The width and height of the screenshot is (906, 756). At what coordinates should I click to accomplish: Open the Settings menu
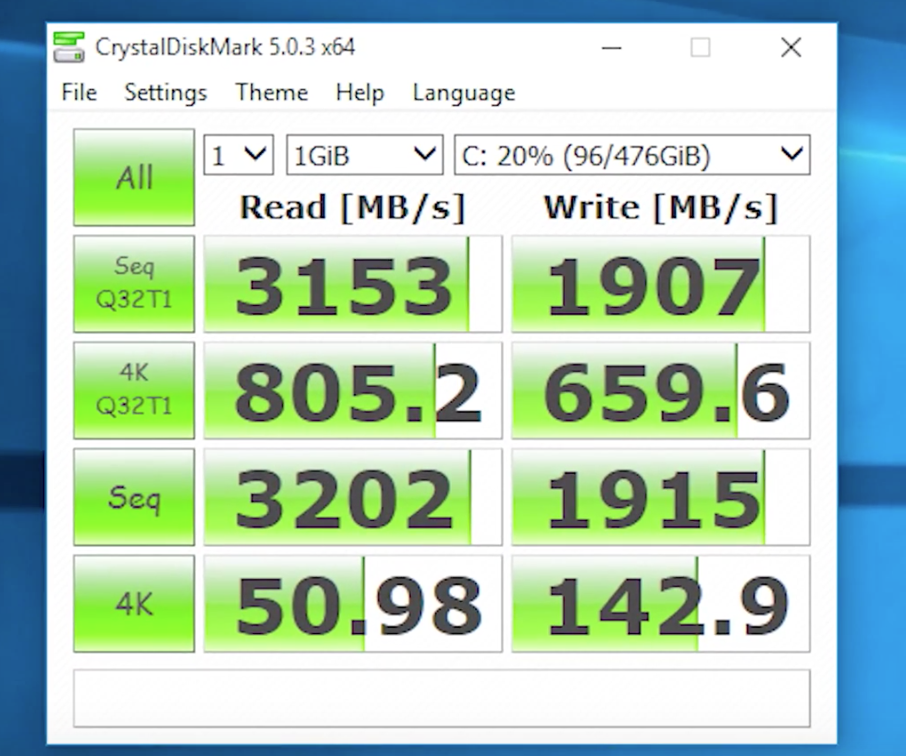pyautogui.click(x=166, y=92)
